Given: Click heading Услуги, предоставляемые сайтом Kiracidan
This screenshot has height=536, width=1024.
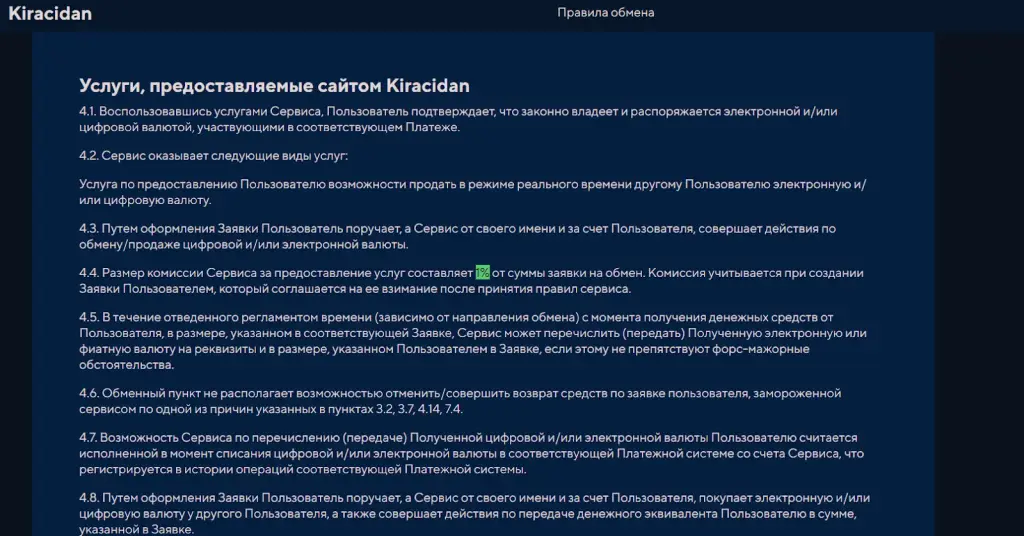Looking at the screenshot, I should coord(274,86).
